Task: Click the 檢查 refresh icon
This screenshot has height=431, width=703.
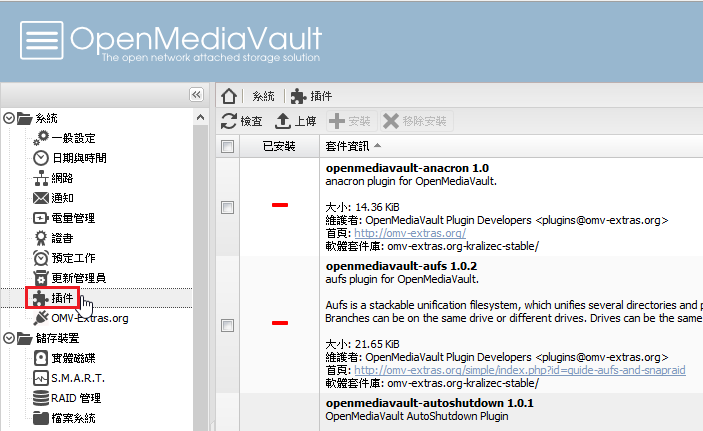Action: [x=229, y=121]
